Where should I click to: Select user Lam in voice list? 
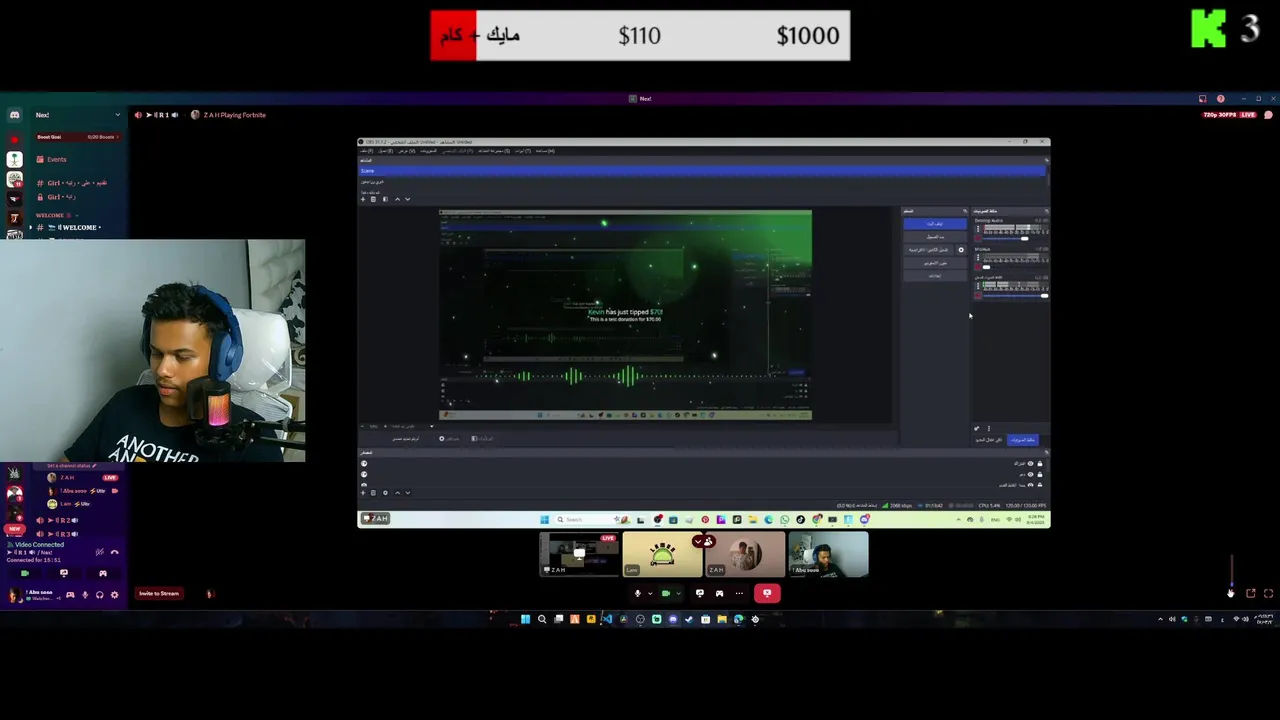tap(66, 504)
